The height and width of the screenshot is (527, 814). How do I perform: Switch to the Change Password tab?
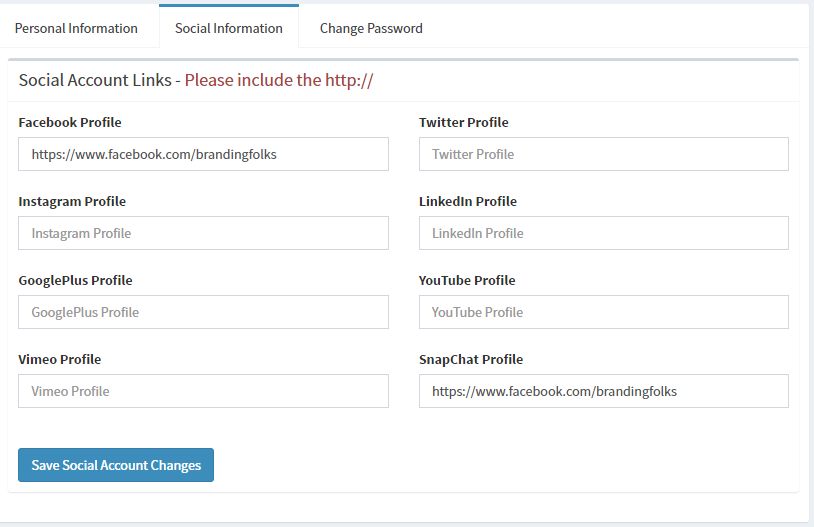coord(371,28)
